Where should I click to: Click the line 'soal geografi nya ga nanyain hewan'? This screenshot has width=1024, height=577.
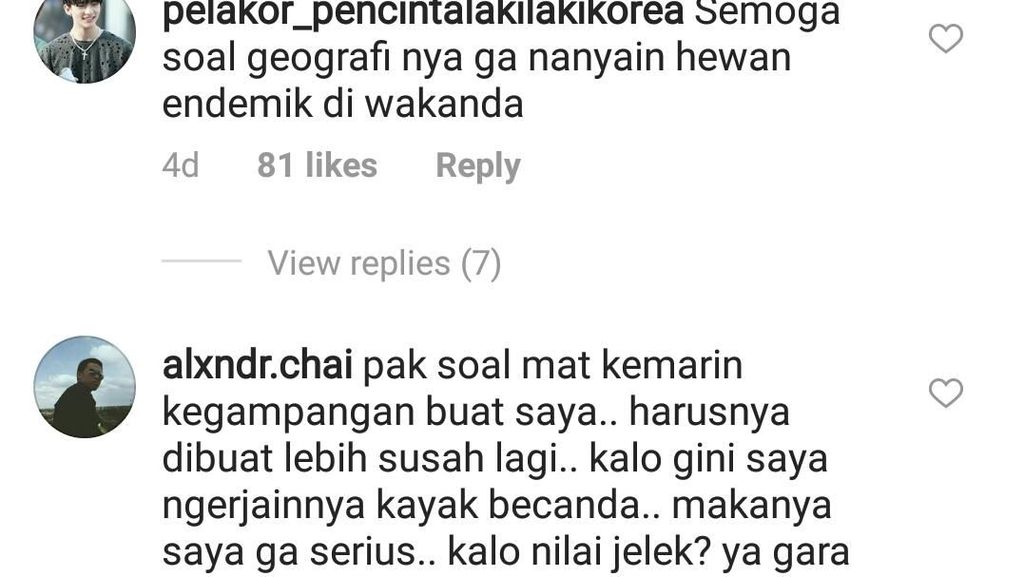[477, 59]
